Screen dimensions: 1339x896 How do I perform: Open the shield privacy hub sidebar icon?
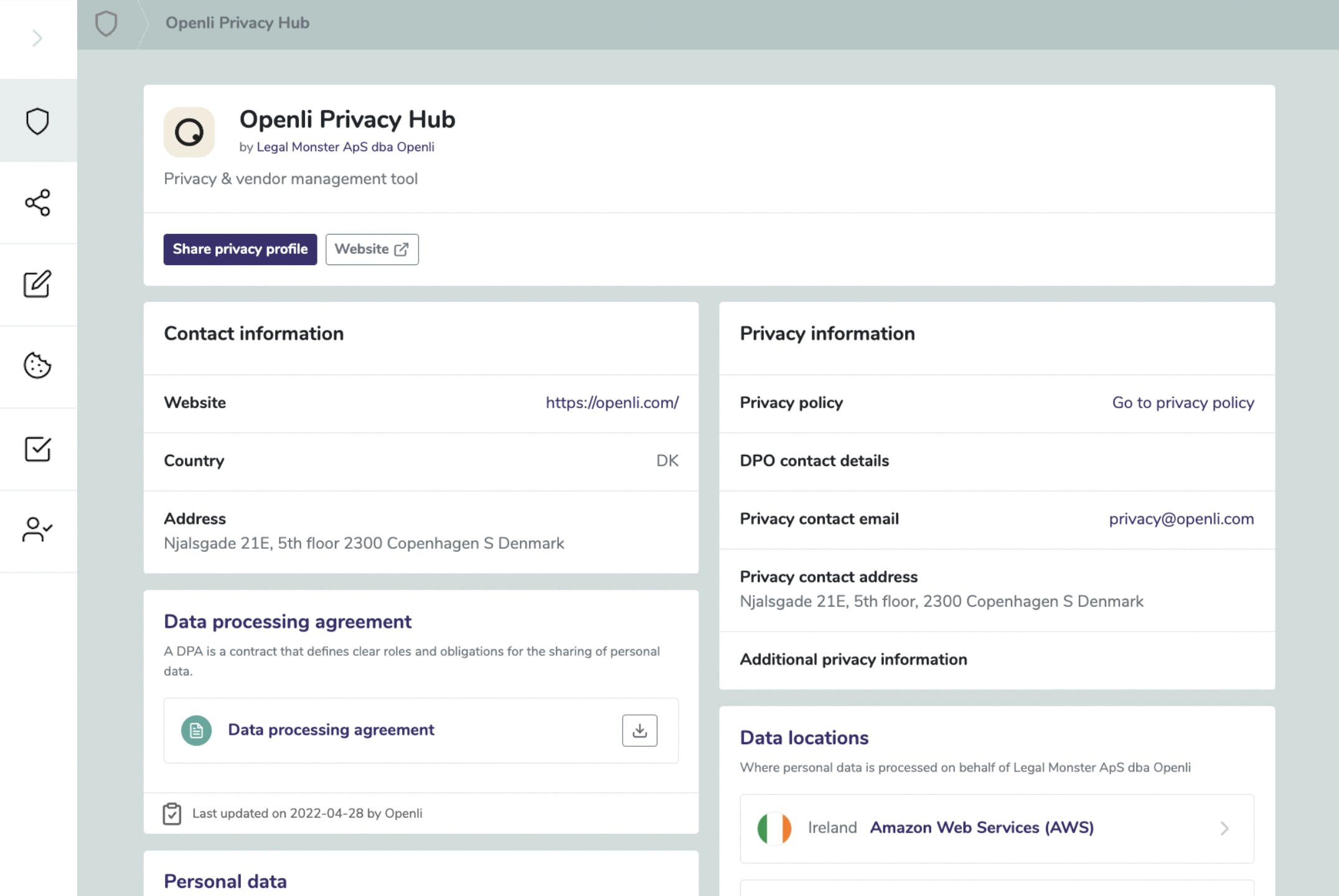(x=37, y=121)
